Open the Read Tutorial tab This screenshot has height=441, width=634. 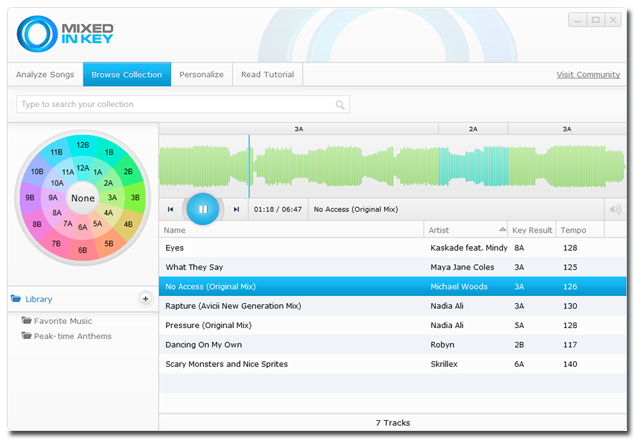tap(267, 74)
